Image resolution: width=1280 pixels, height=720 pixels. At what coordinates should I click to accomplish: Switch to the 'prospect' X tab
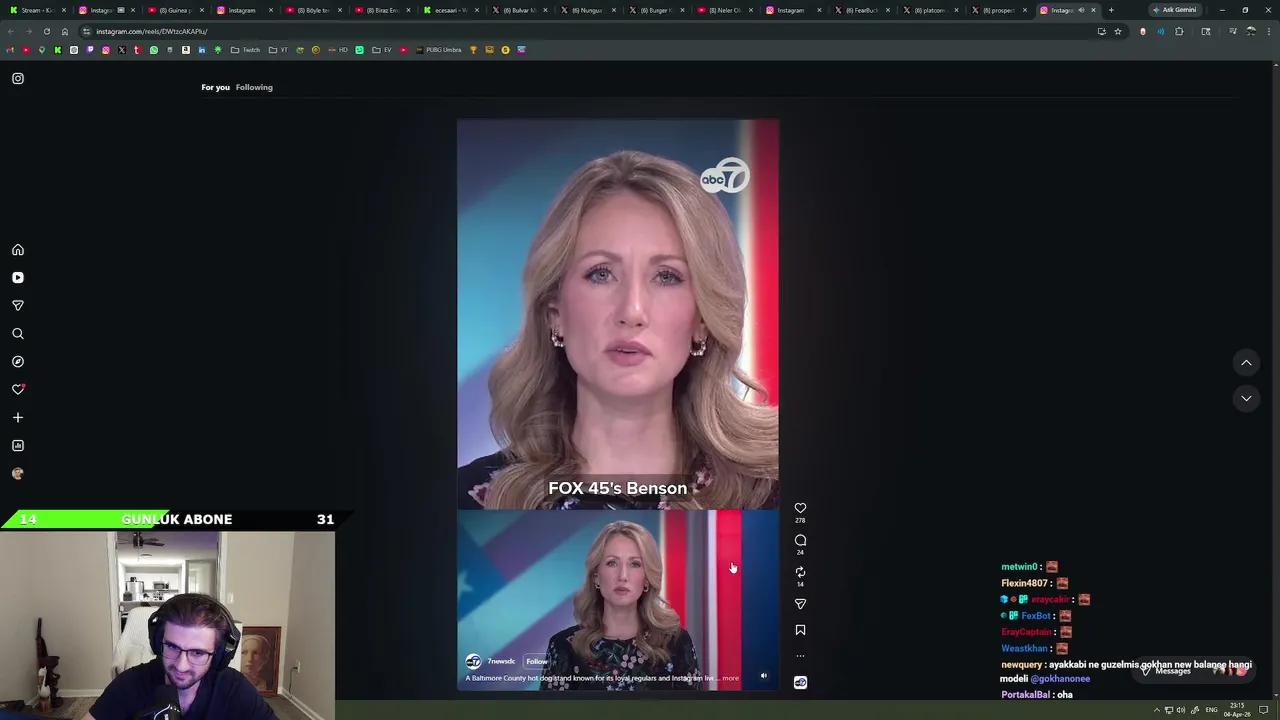point(999,10)
